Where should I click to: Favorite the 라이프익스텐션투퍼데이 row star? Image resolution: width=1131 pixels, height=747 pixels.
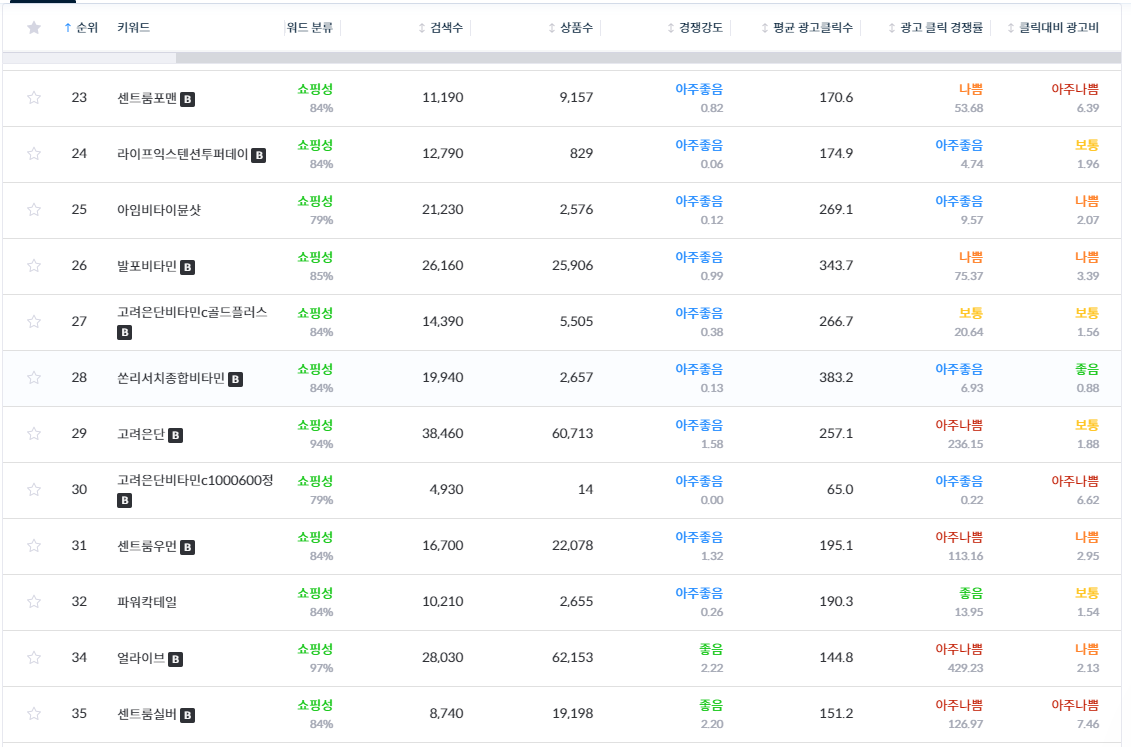tap(34, 154)
